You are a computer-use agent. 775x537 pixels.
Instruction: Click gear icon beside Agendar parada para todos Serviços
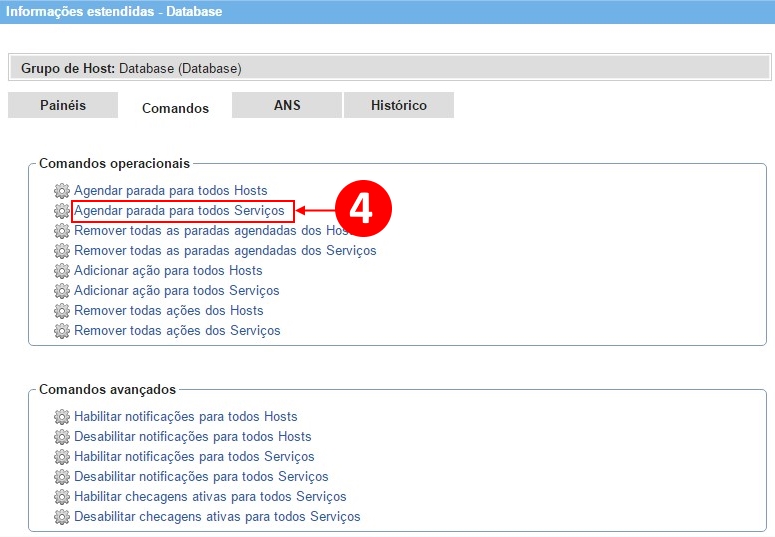(x=62, y=211)
